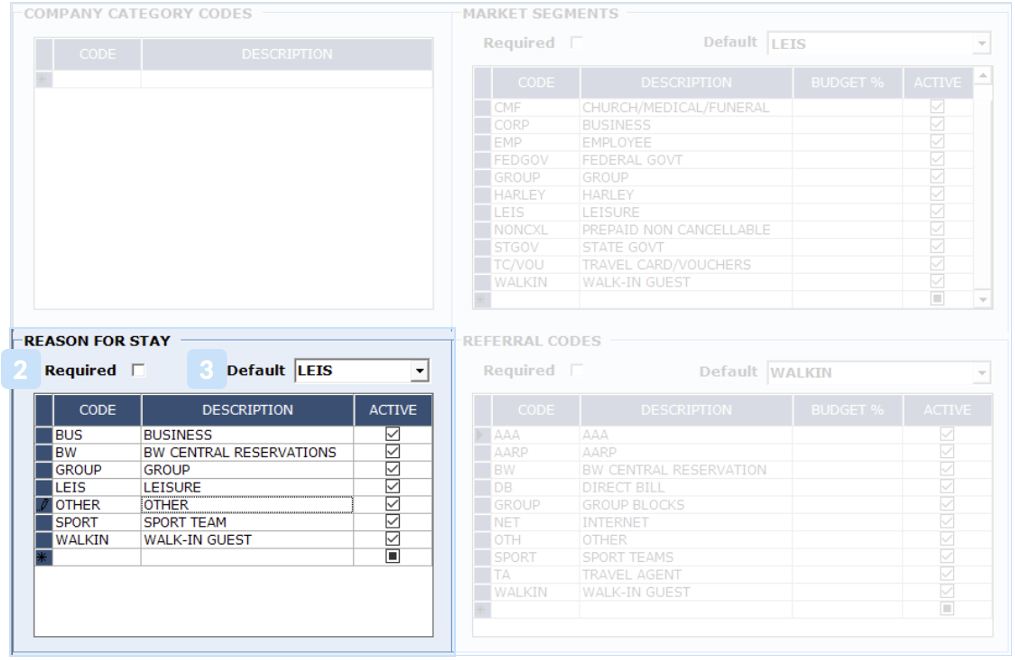Click step 2 callout badge

[x=21, y=370]
